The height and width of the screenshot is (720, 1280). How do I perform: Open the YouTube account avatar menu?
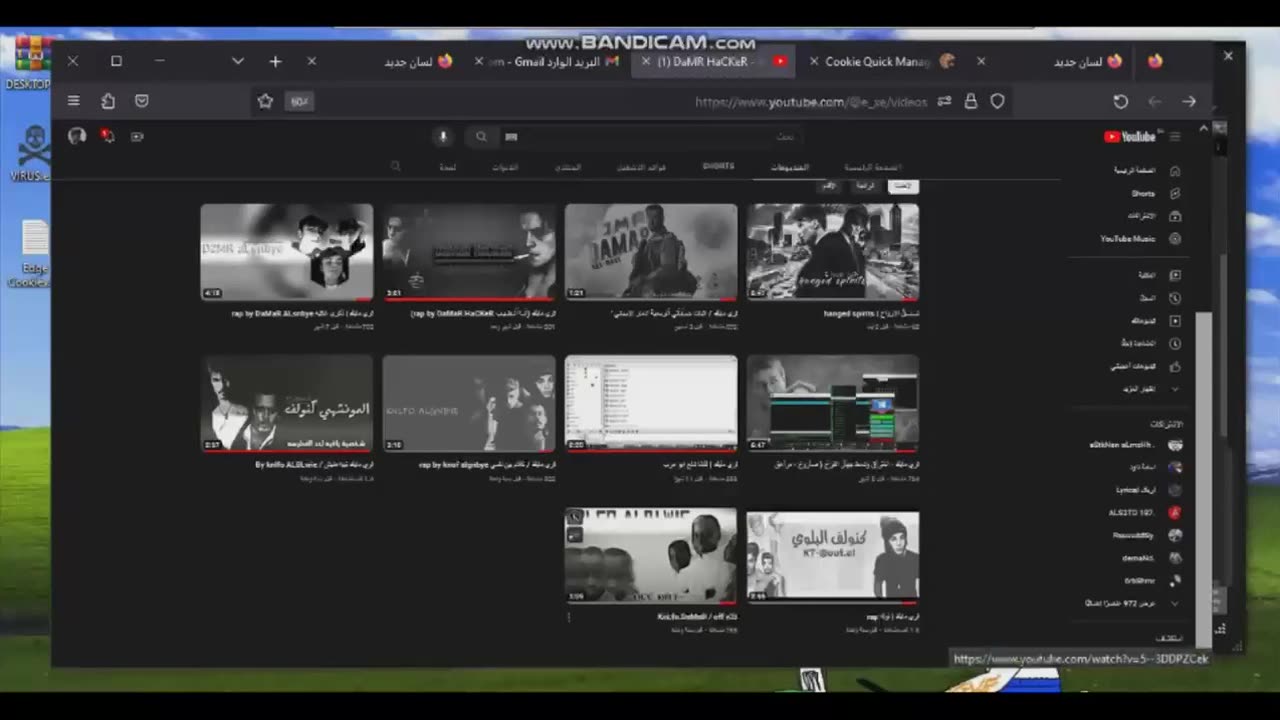[77, 136]
